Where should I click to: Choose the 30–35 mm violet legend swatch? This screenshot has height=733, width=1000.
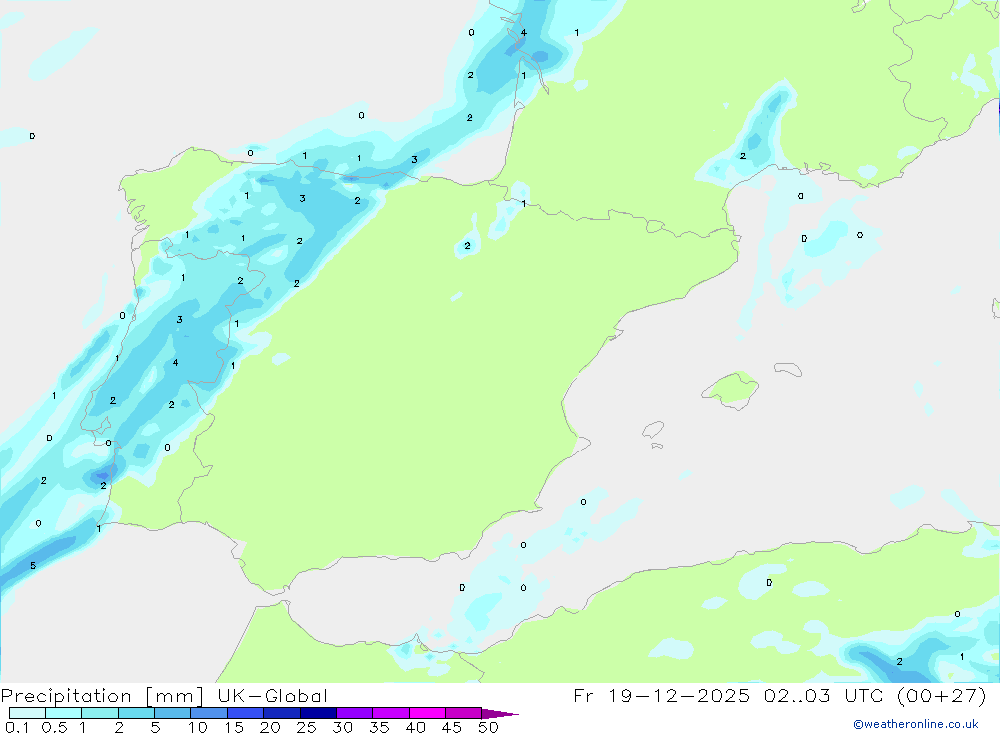(x=355, y=713)
